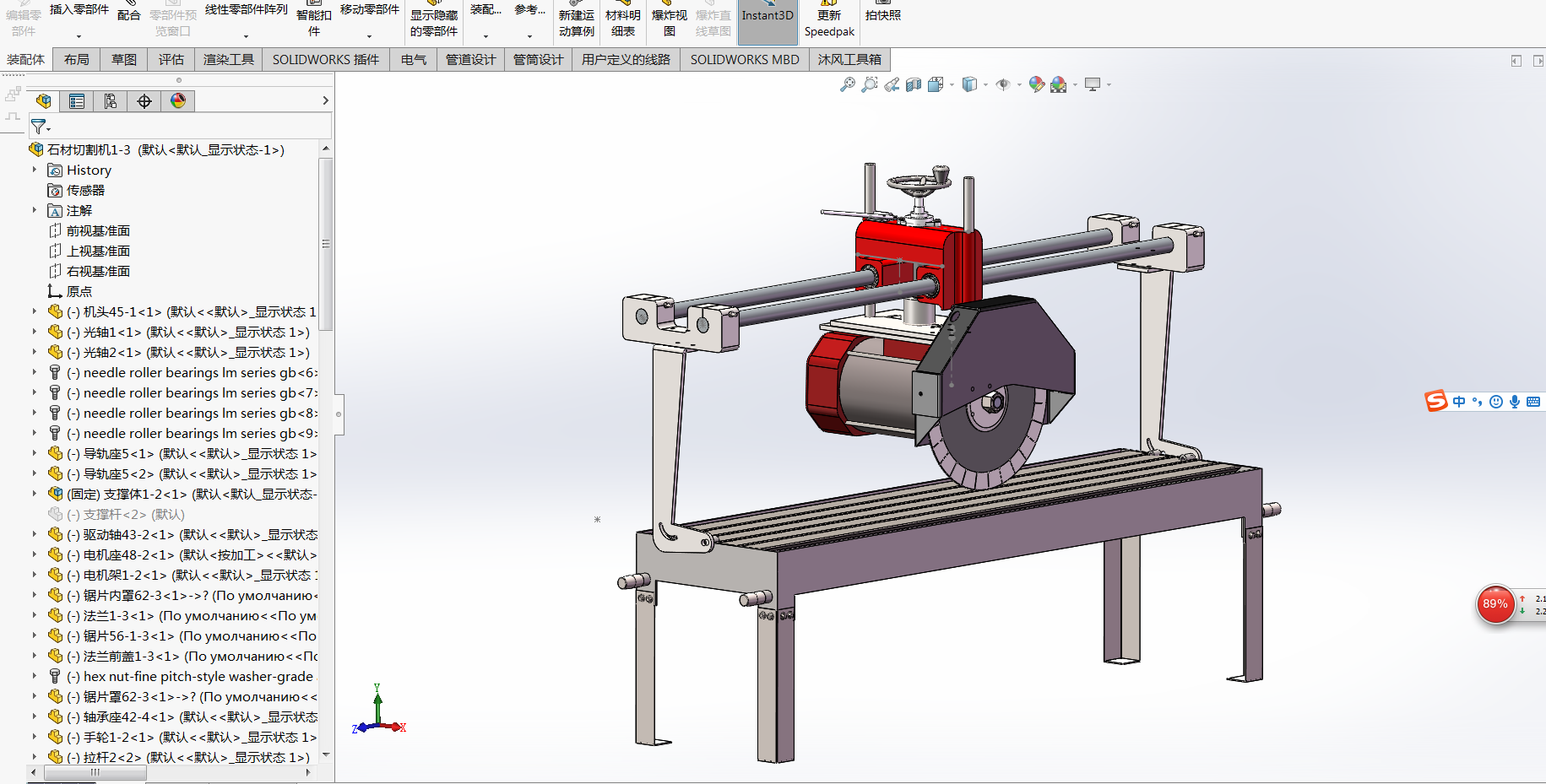Image resolution: width=1546 pixels, height=784 pixels.
Task: Open the SOLIDWORKS 插件 tab
Action: click(x=326, y=59)
